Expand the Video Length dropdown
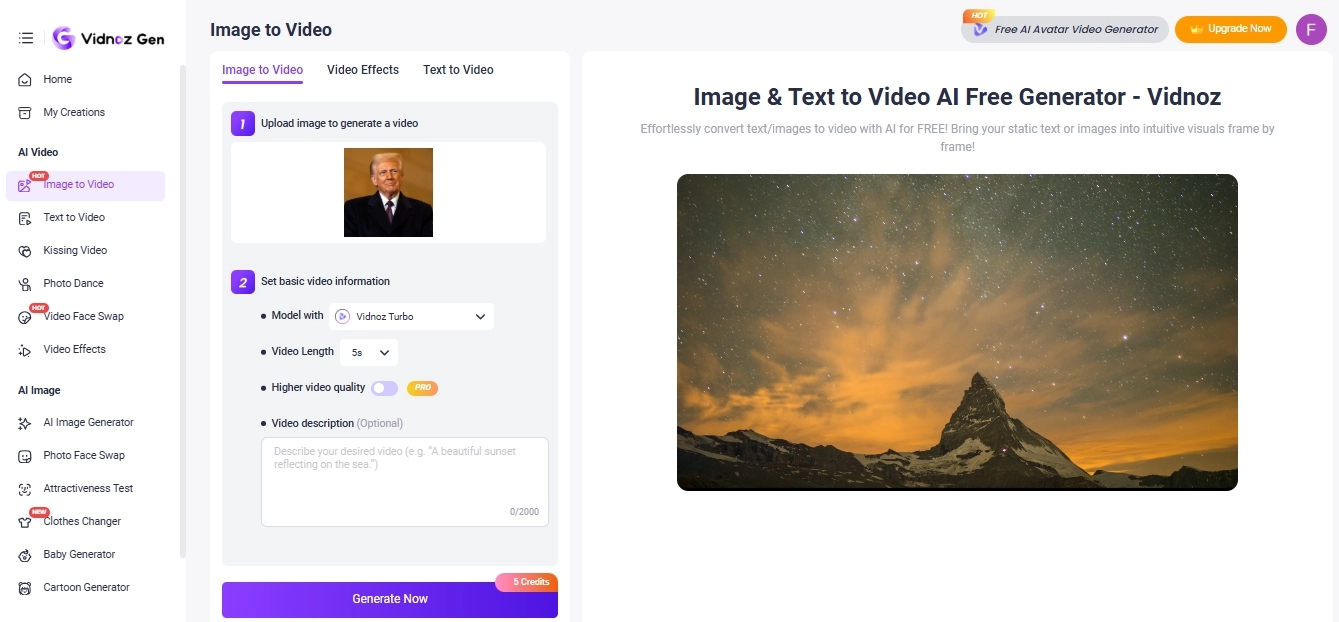Screen dimensions: 1339x622 [x=369, y=352]
